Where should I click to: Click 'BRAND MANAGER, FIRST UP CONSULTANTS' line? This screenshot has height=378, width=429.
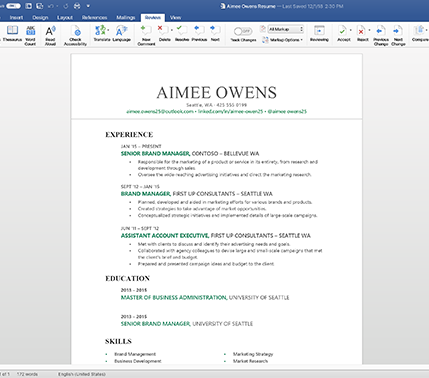[197, 194]
